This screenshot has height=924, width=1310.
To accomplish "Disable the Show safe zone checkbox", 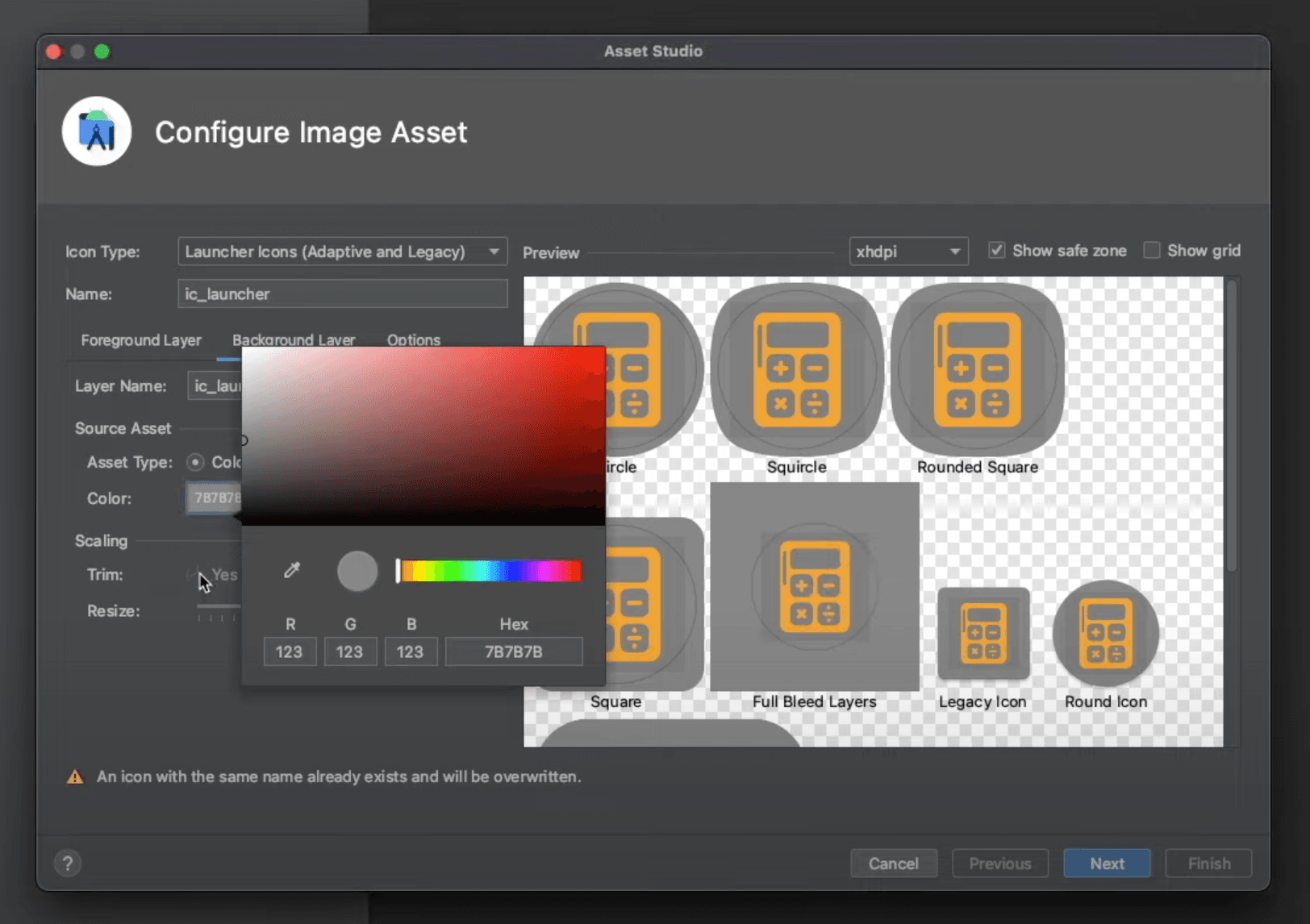I will (997, 251).
